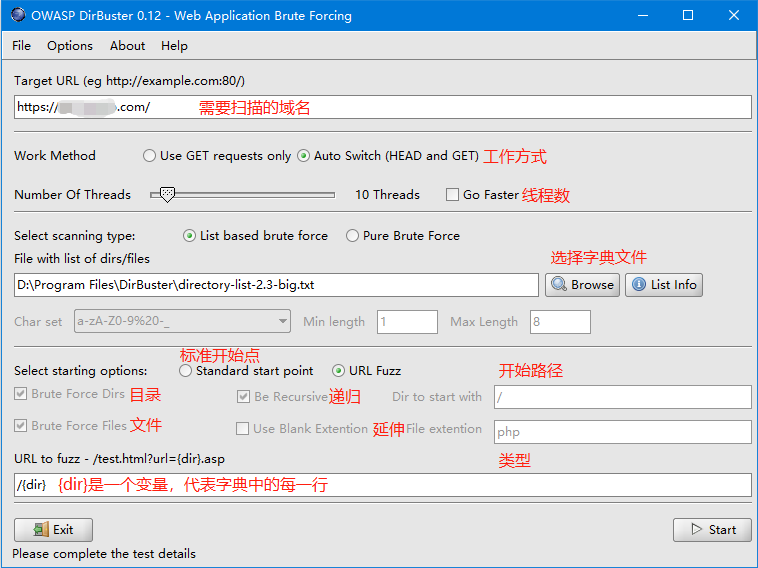Click the Exit button with door icon
Screen dimensions: 758x568
pos(53,530)
